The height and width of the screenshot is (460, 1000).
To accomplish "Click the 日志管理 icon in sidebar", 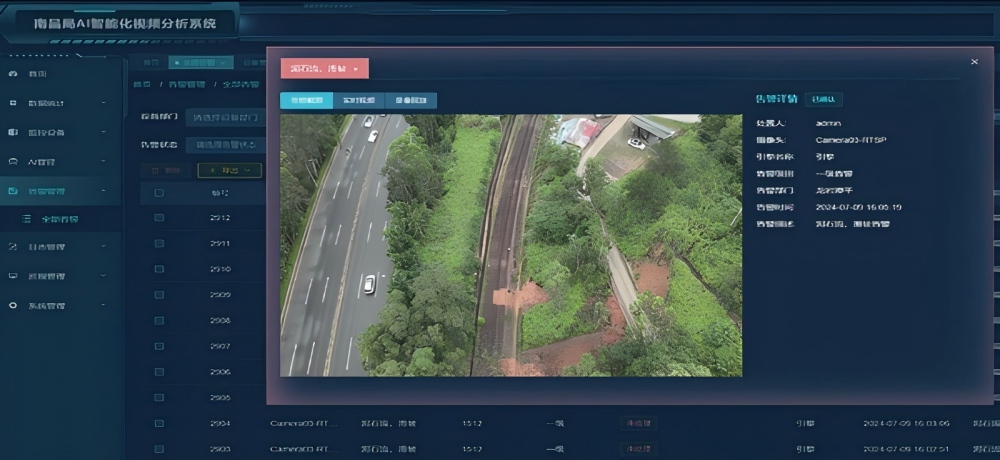I will pos(13,247).
